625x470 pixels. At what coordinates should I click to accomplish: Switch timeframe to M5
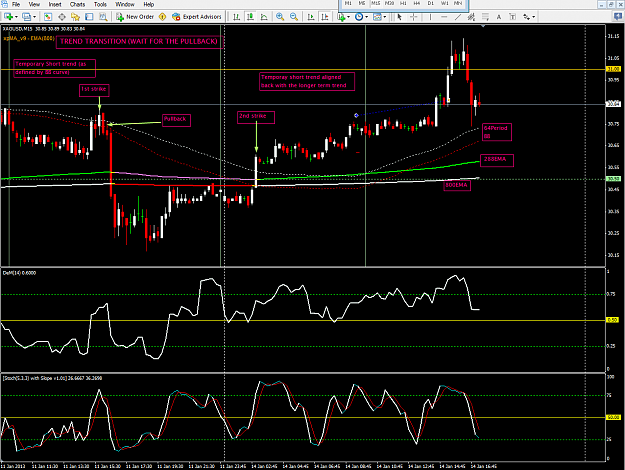[x=362, y=3]
